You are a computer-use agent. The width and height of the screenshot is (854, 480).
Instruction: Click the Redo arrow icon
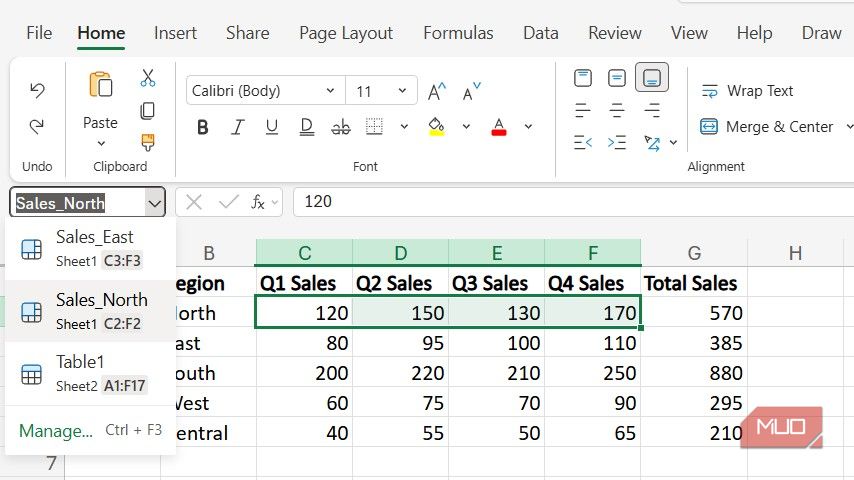point(37,126)
